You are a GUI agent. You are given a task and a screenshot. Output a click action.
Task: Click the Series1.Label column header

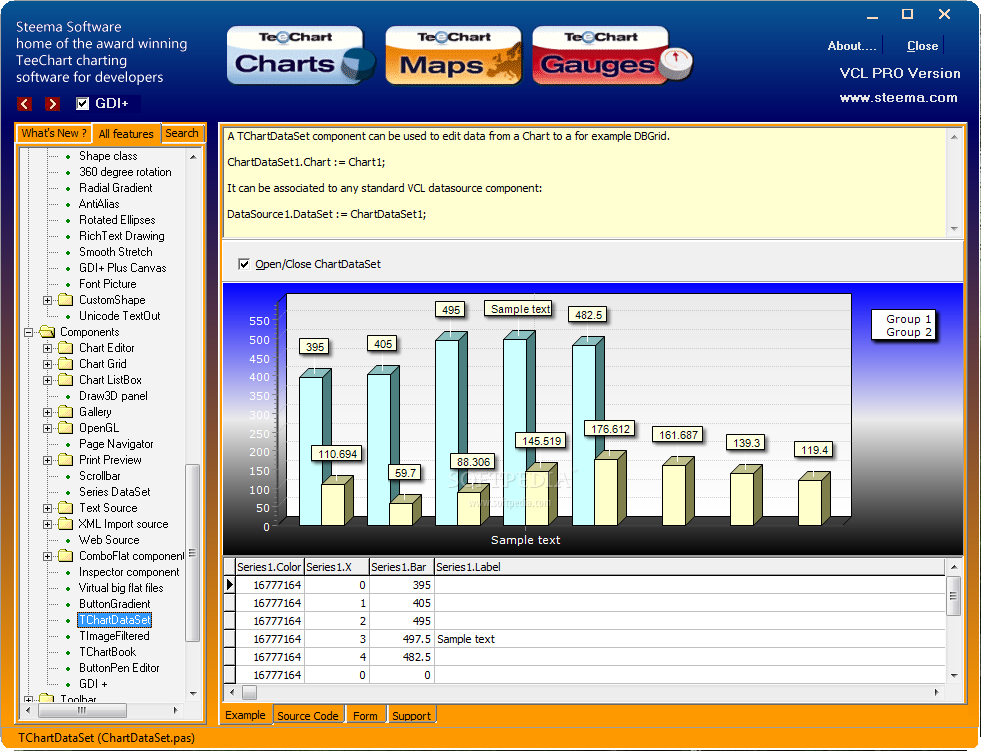tap(689, 567)
